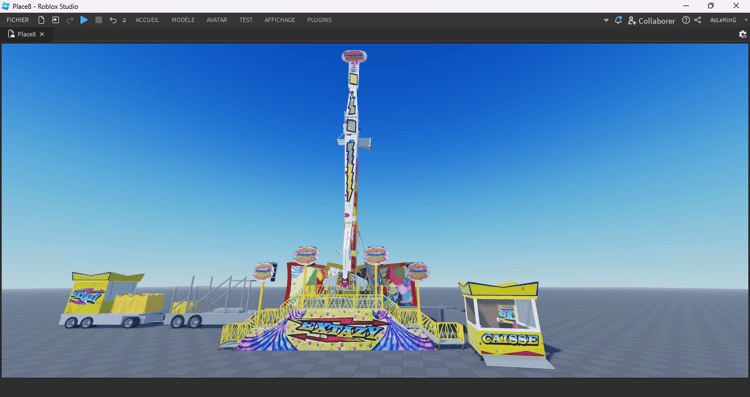Switch to the MODÈLE ribbon tab

click(183, 20)
